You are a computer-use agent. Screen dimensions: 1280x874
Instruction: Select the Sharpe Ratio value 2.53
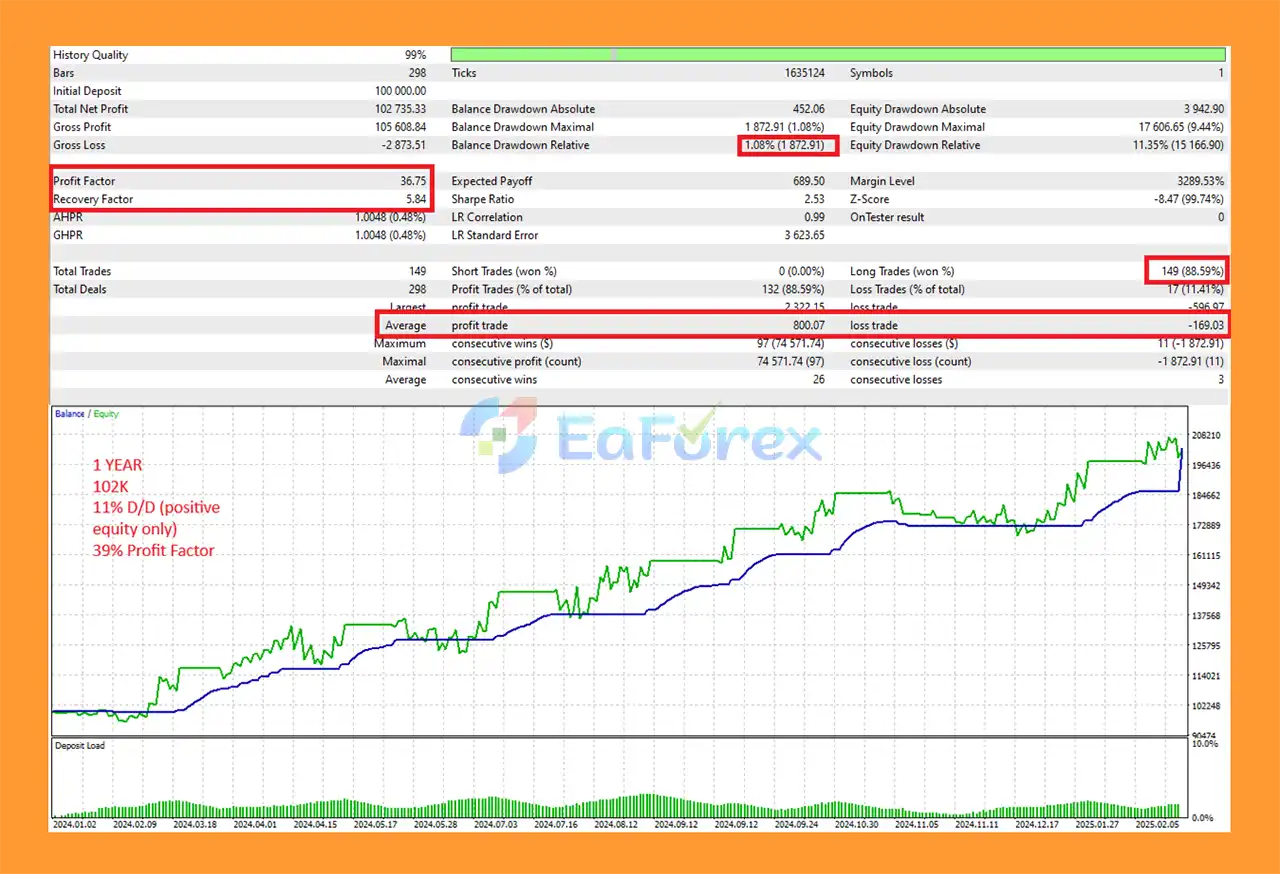811,199
